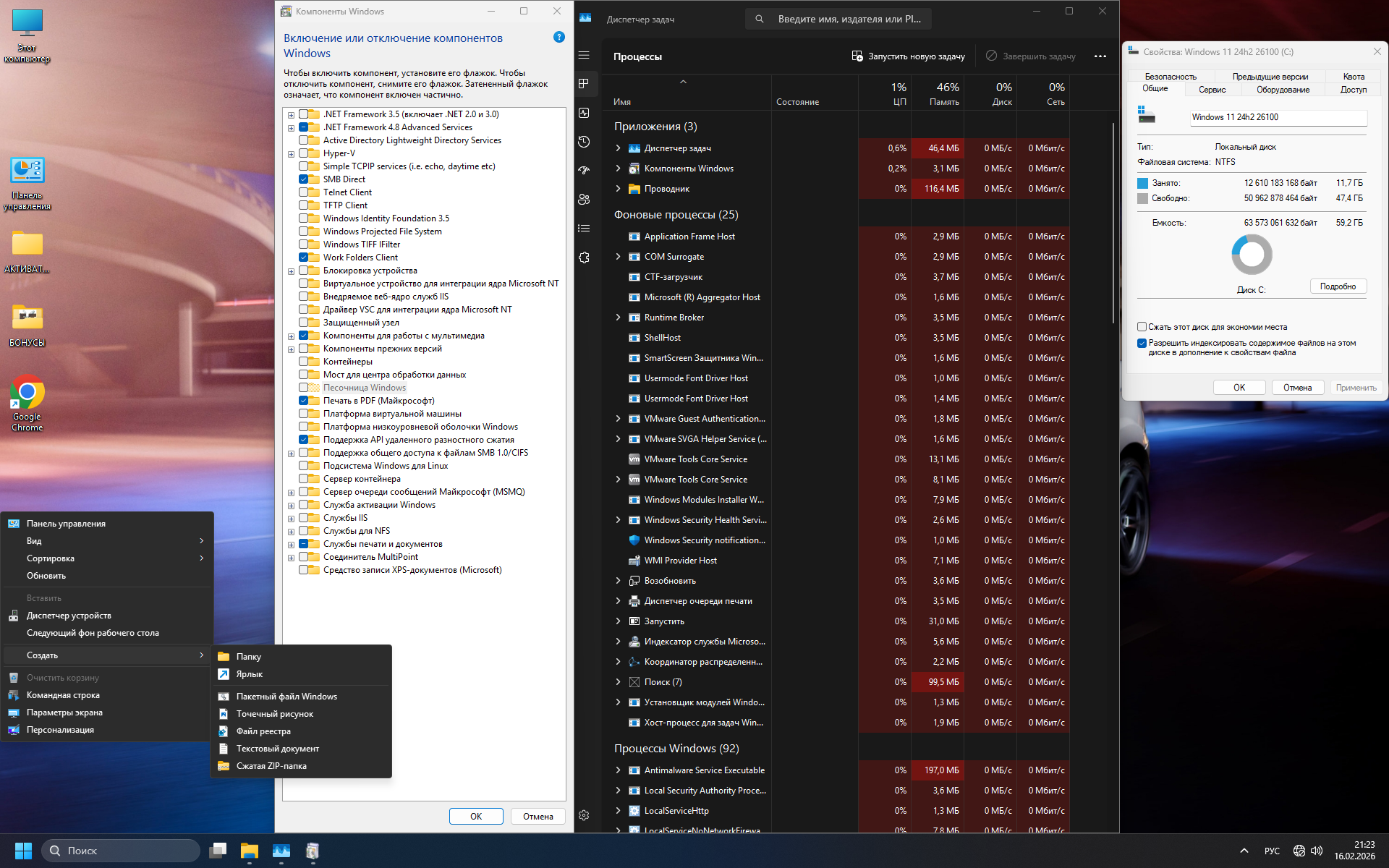1389x868 pixels.
Task: Enable the Telnet Client checkbox
Action: pyautogui.click(x=304, y=192)
